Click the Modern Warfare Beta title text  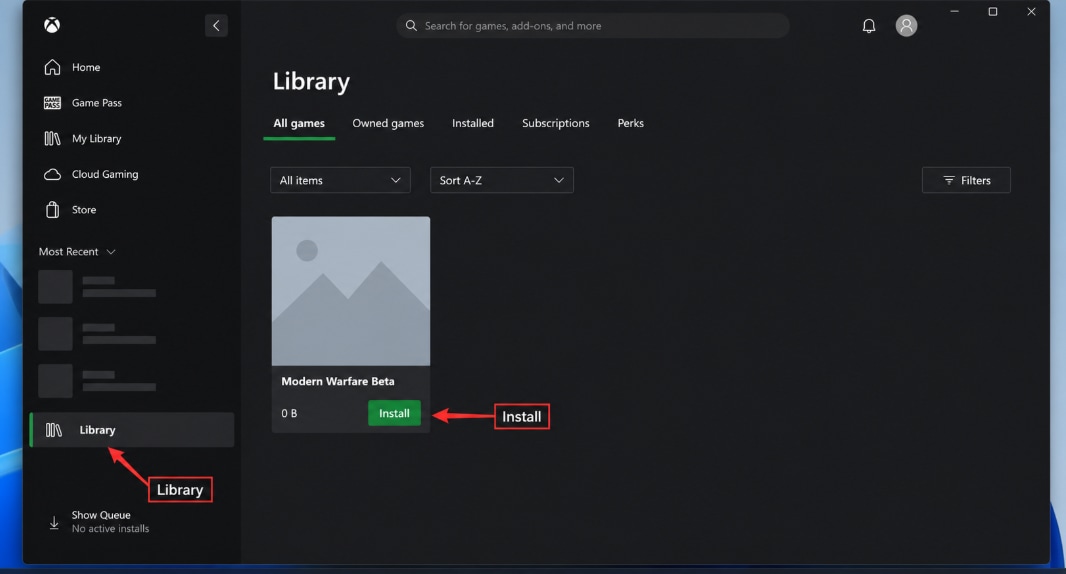tap(338, 382)
